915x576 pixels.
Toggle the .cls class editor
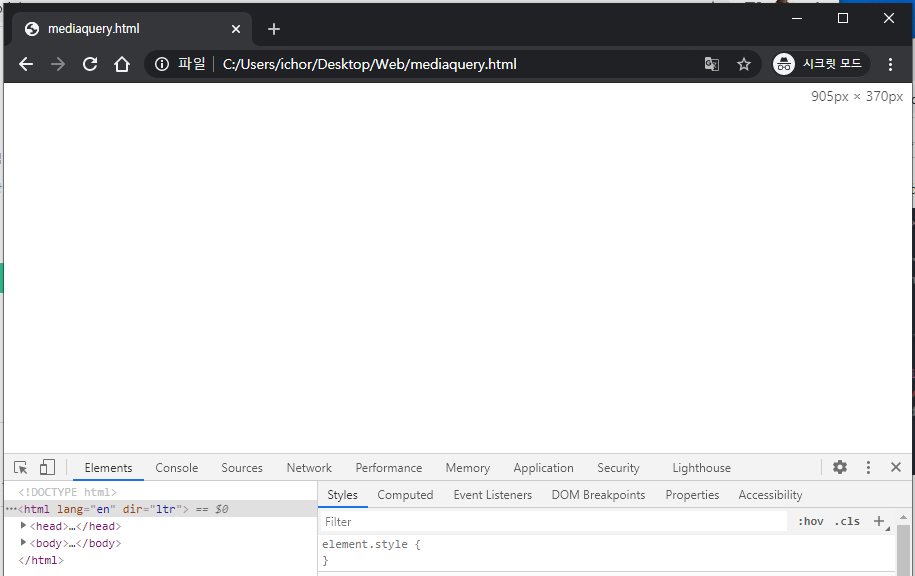847,521
